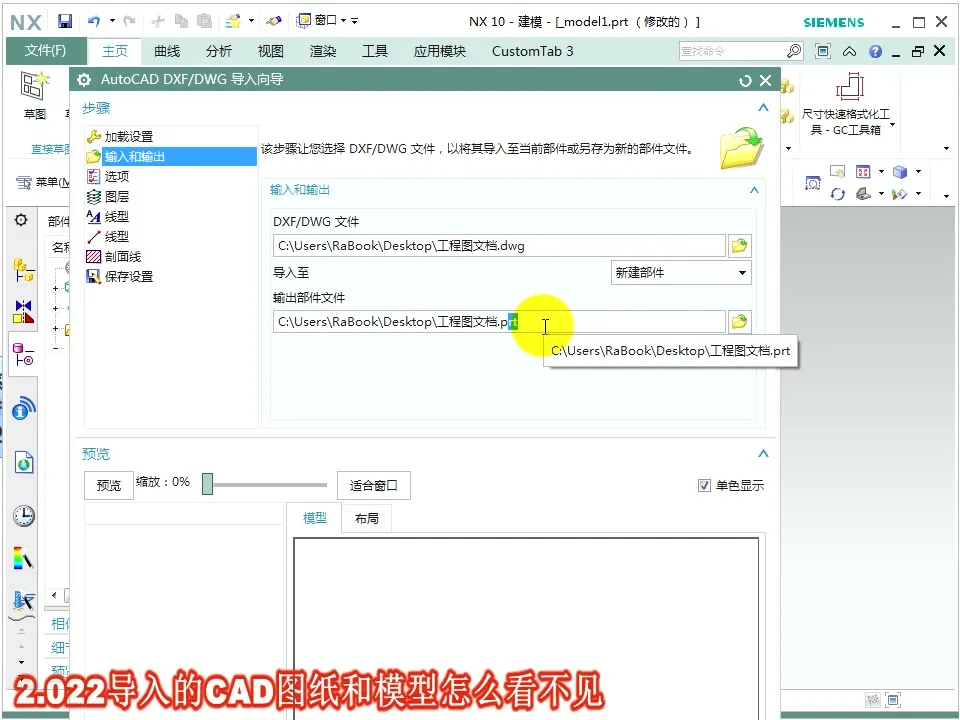Image resolution: width=960 pixels, height=720 pixels.
Task: Click the 适合窗口 button
Action: click(373, 485)
